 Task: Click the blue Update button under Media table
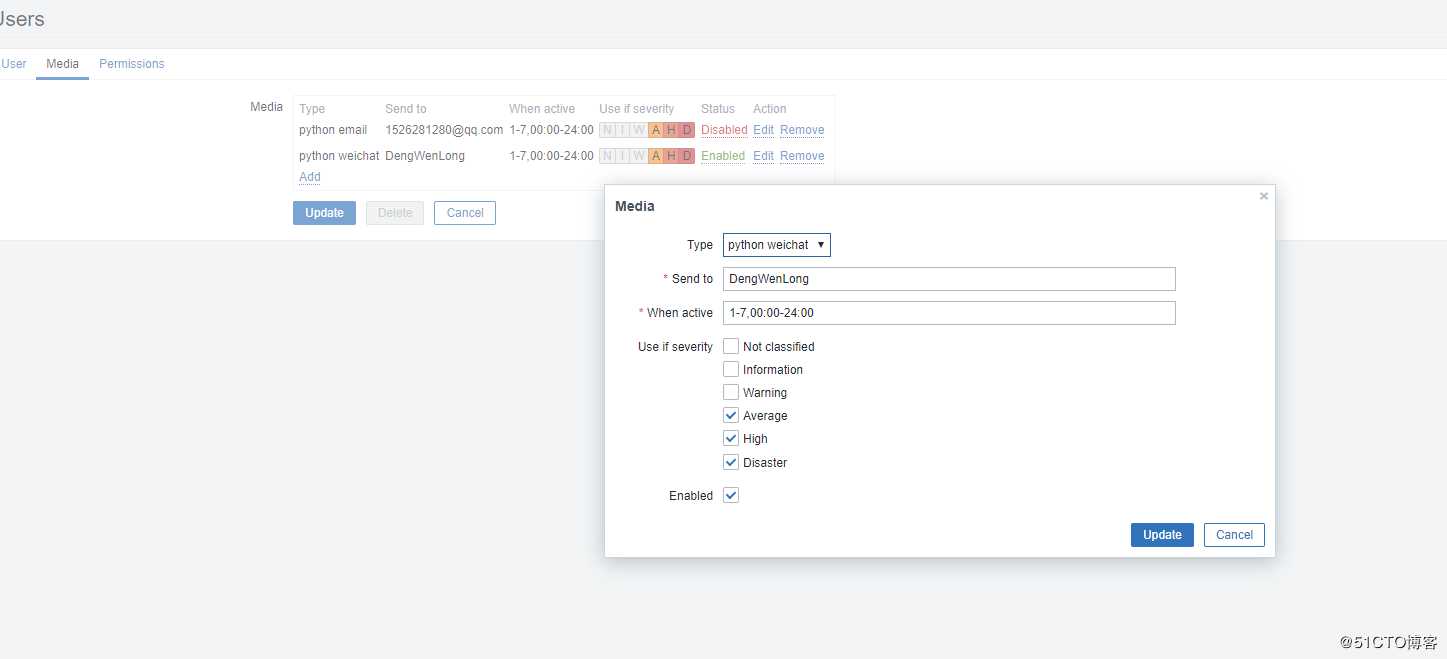click(x=324, y=213)
